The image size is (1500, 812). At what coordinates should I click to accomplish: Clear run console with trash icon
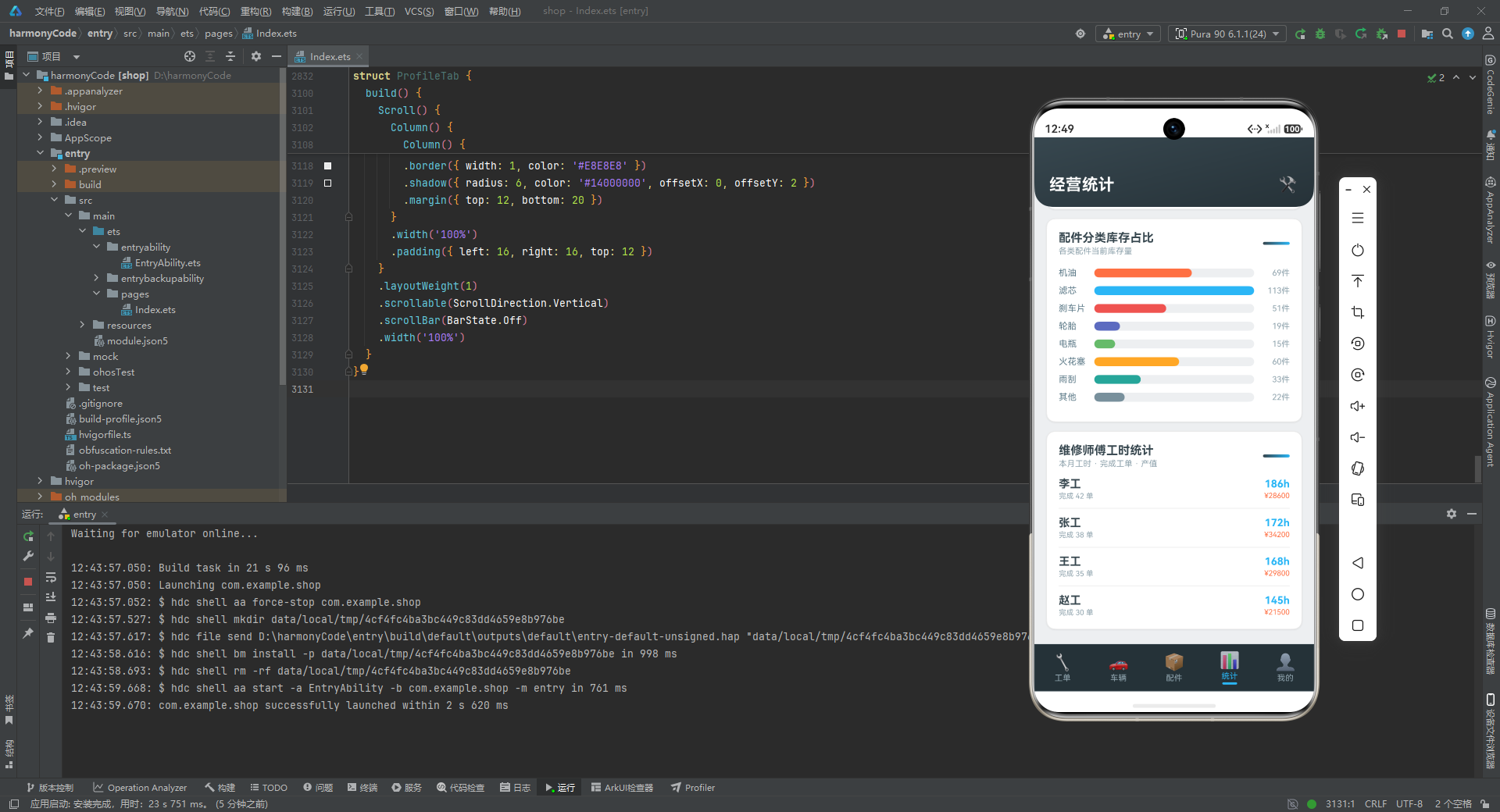pyautogui.click(x=50, y=637)
